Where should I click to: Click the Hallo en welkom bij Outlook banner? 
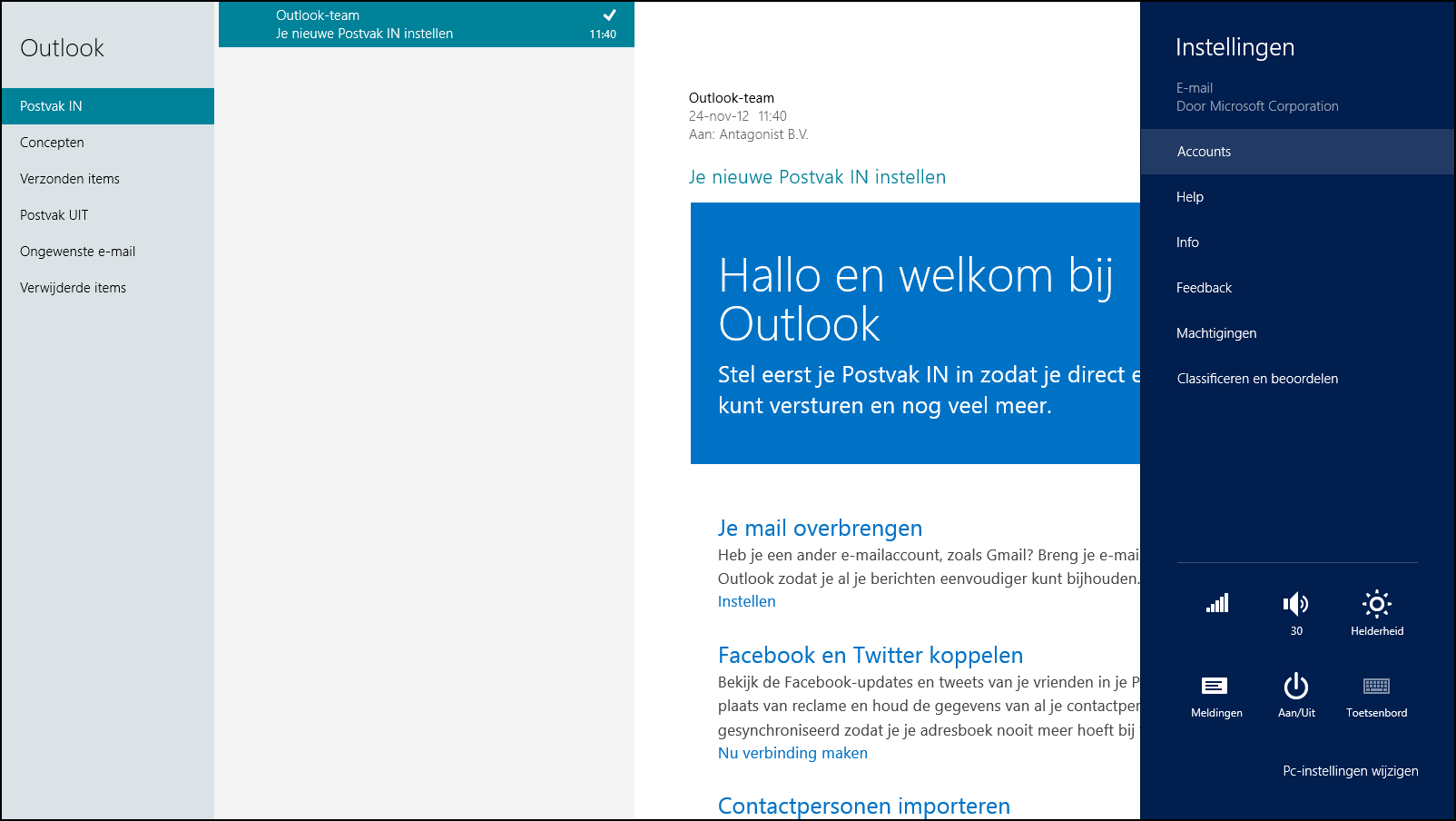[915, 333]
